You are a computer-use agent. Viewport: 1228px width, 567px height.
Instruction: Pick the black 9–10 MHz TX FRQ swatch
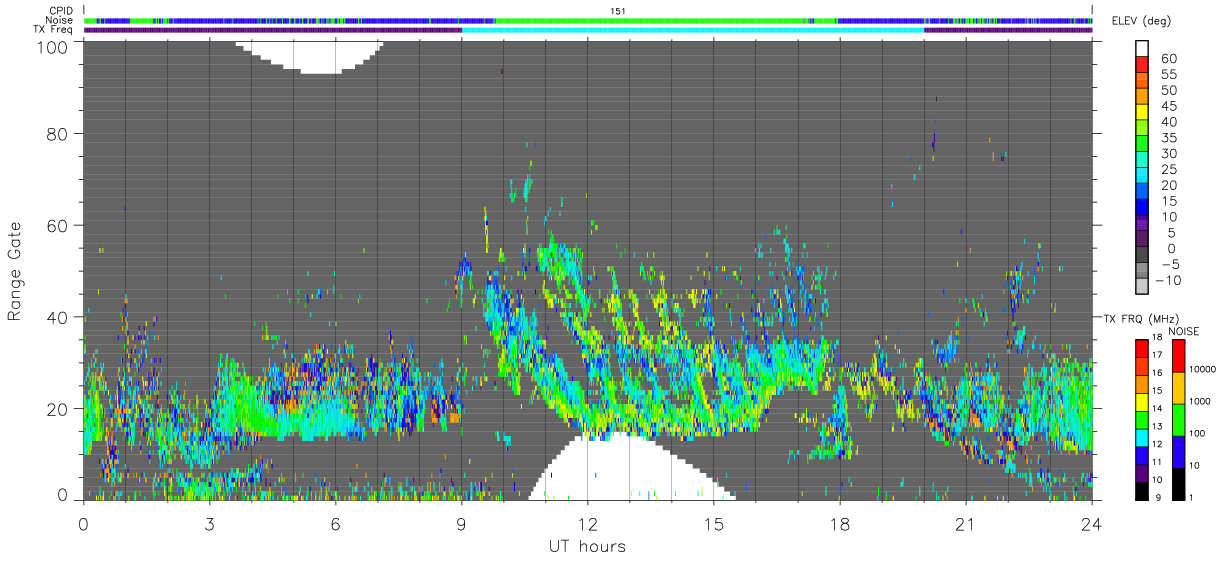[1142, 490]
